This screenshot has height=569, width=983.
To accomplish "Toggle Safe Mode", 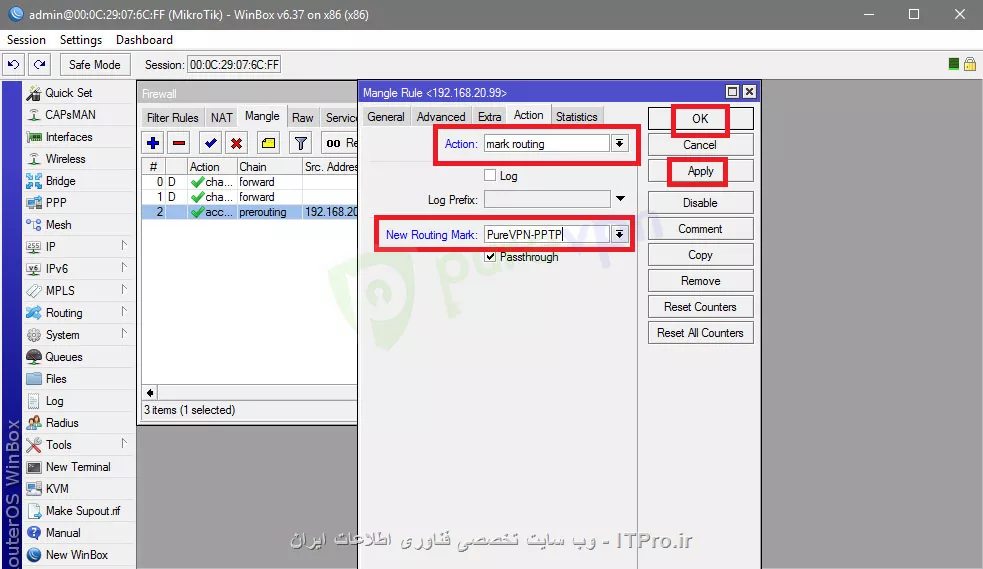I will click(x=95, y=65).
